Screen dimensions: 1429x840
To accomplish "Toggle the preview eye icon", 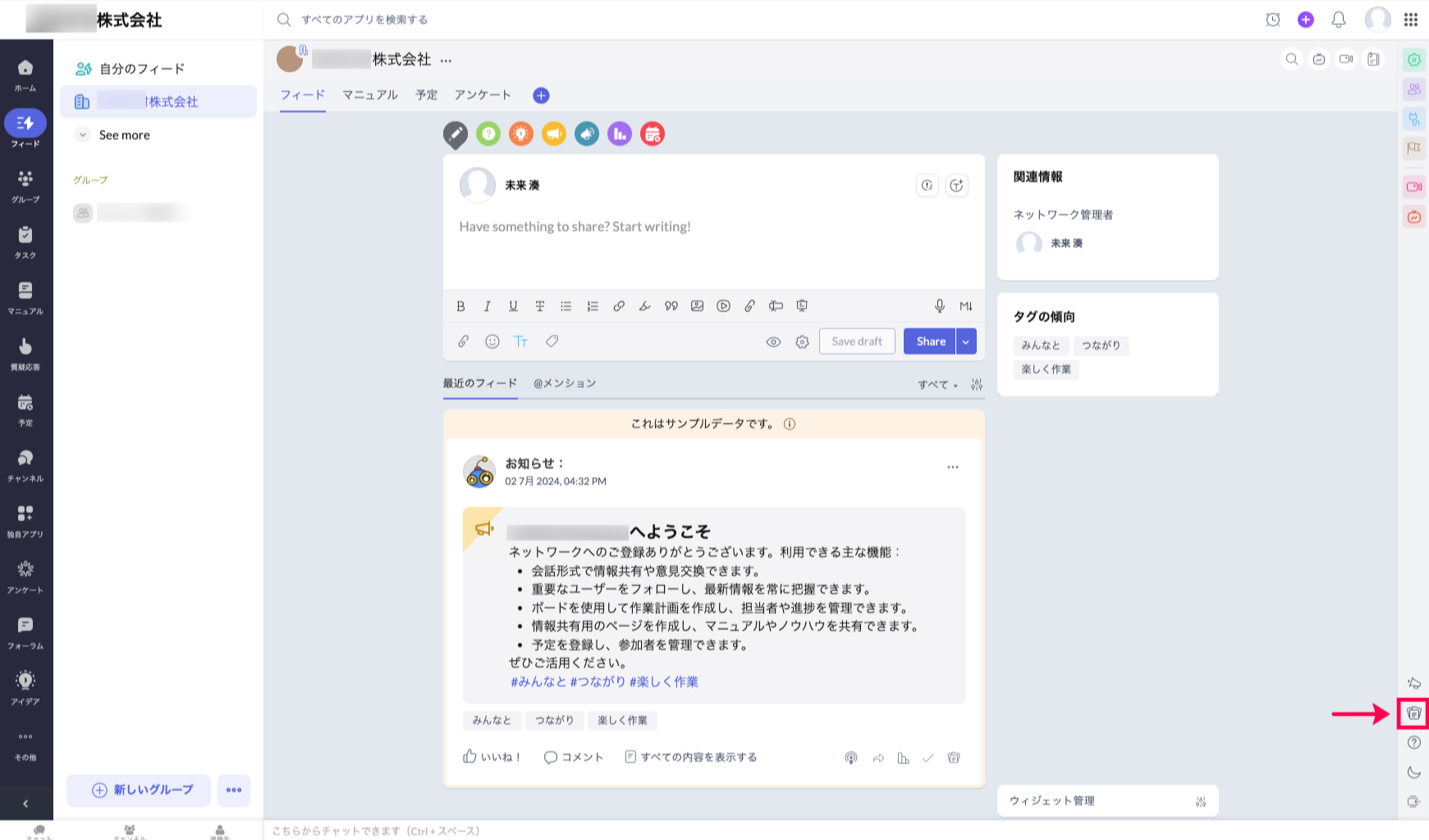I will tap(773, 342).
